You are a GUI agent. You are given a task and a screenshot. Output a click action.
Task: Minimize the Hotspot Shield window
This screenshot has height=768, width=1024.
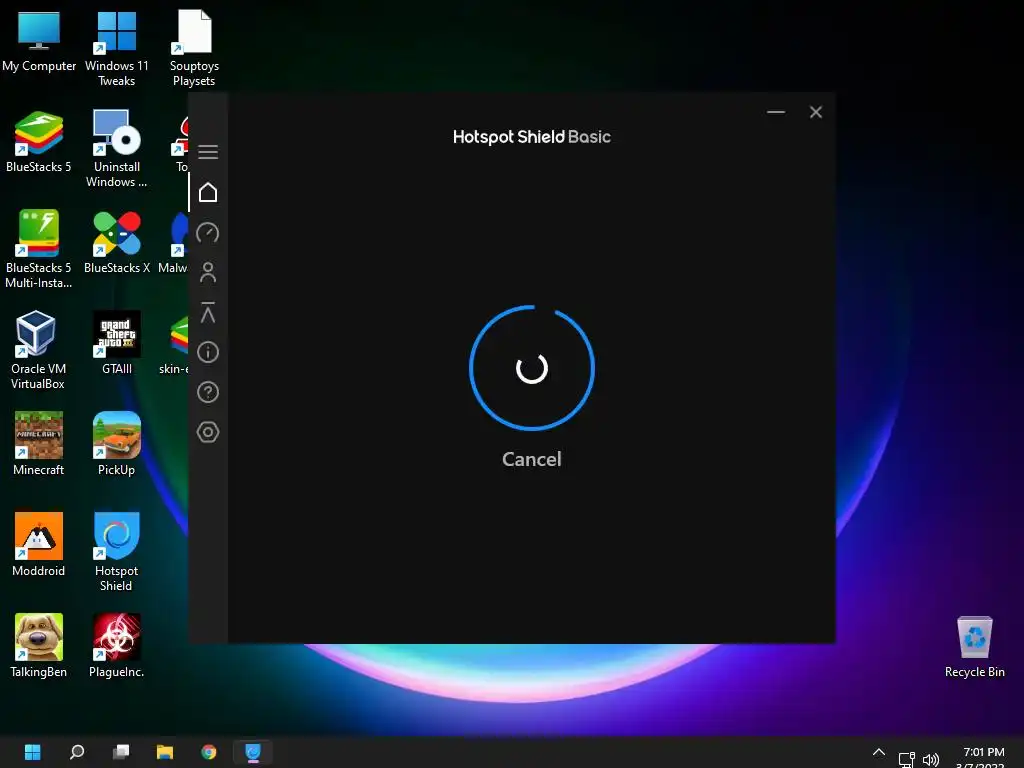776,112
